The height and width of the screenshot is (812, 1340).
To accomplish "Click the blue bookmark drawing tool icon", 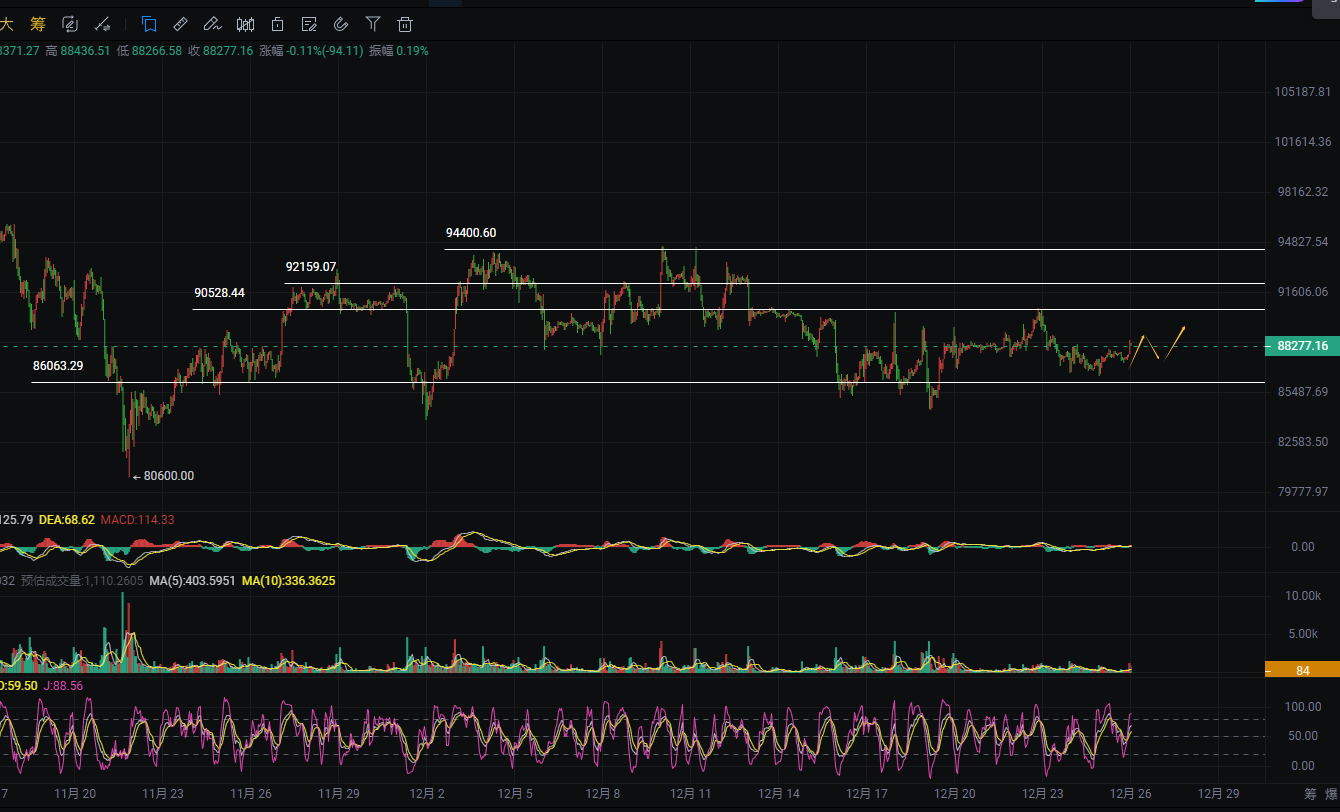I will coord(149,24).
